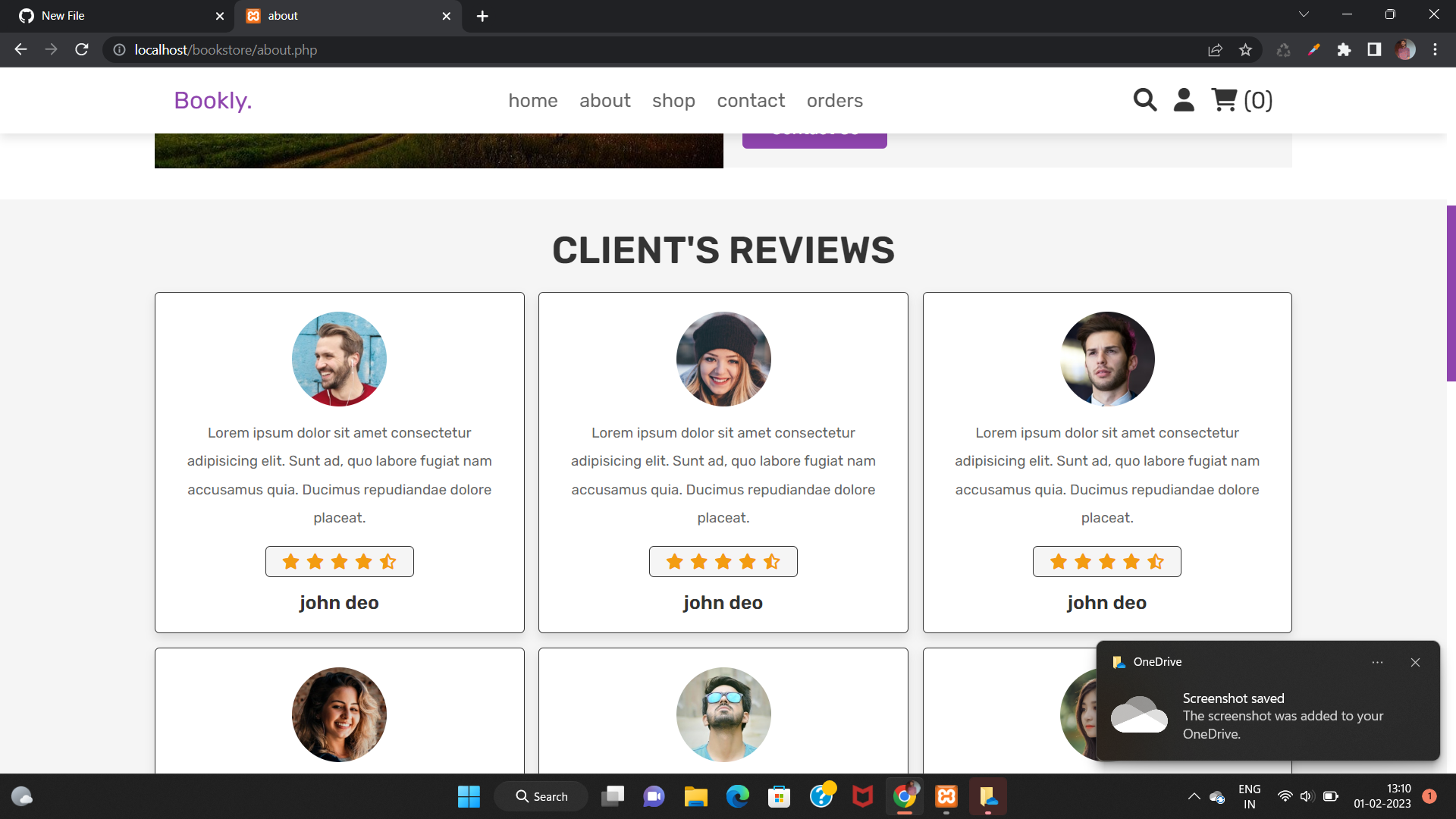The image size is (1456, 819).
Task: Click the taskbar Search box
Action: tap(541, 796)
